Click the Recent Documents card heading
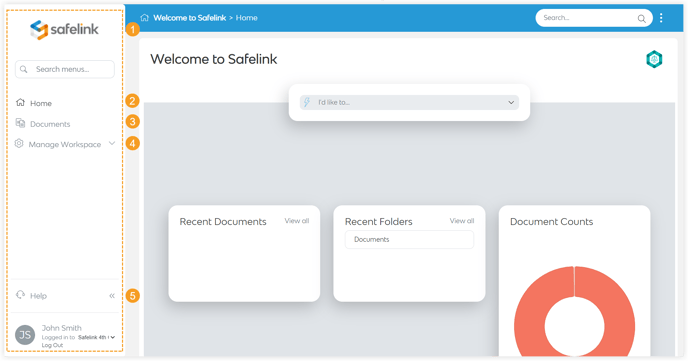The height and width of the screenshot is (361, 688). click(223, 222)
